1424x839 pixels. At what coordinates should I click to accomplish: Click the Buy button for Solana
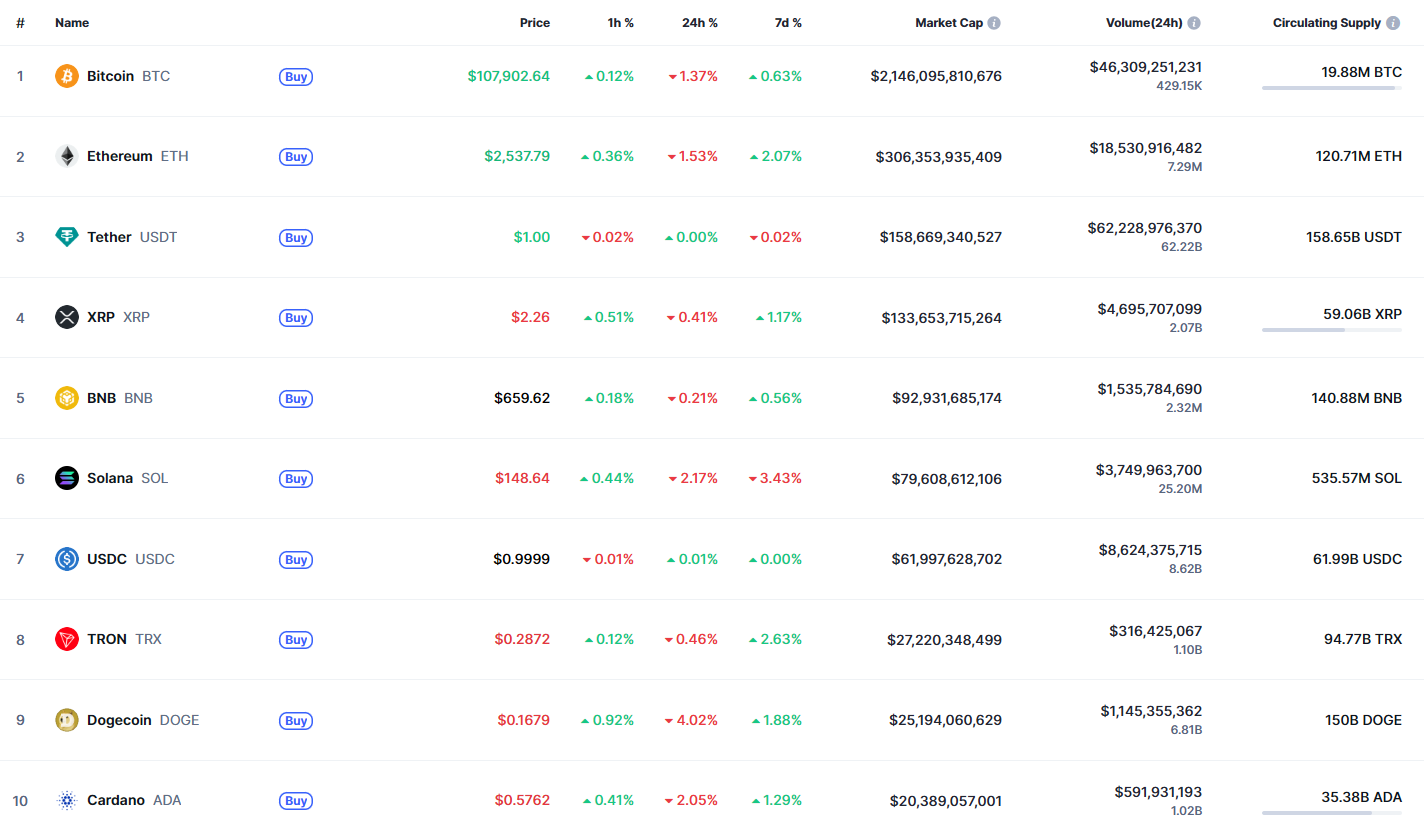pyautogui.click(x=296, y=479)
